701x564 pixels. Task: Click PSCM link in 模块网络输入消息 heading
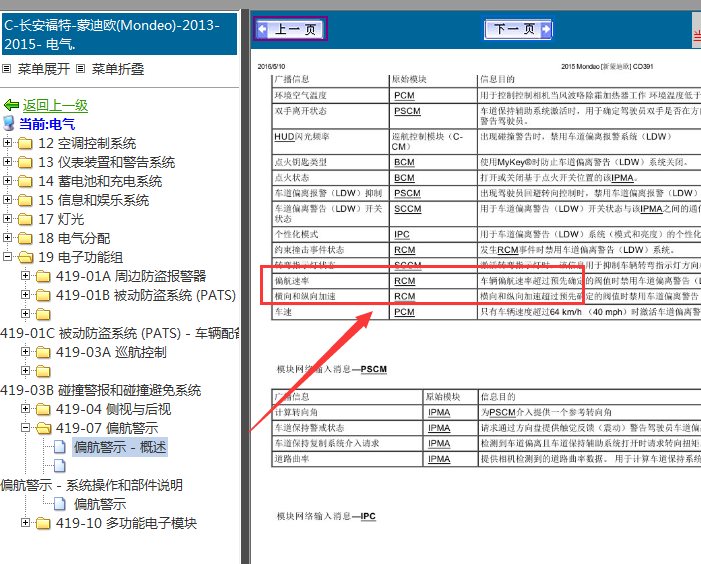(x=374, y=369)
